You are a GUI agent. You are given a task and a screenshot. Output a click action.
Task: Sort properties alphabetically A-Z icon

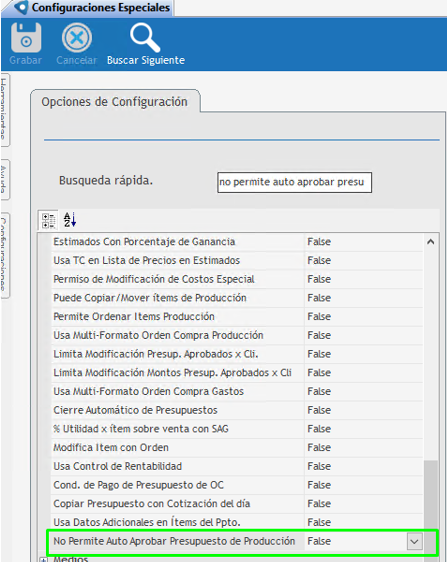[70, 220]
